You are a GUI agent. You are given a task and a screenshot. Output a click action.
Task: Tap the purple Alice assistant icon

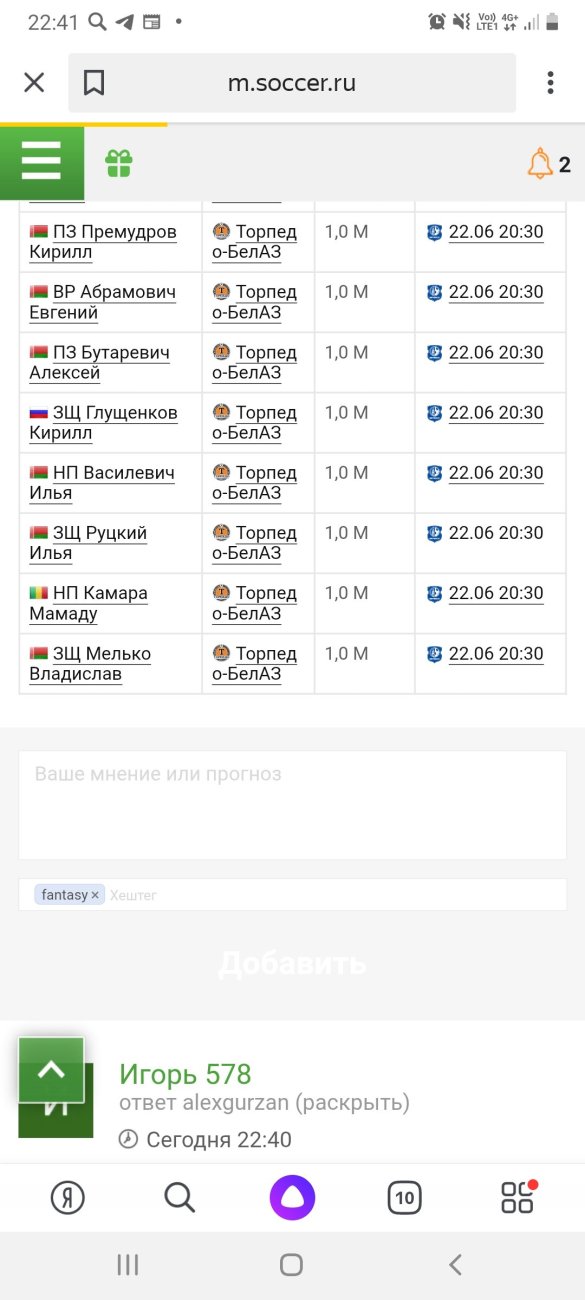(x=292, y=1197)
